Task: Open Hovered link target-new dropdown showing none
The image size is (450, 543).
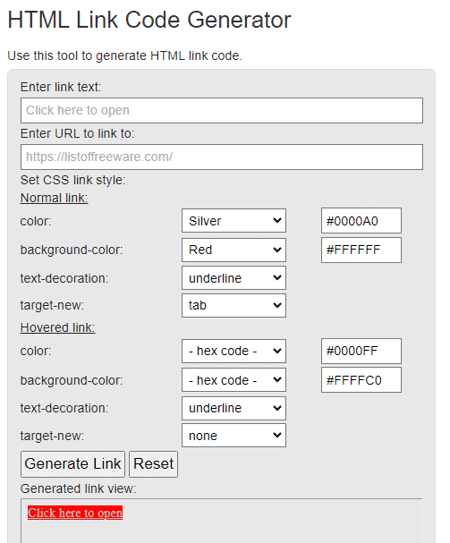Action: click(233, 435)
